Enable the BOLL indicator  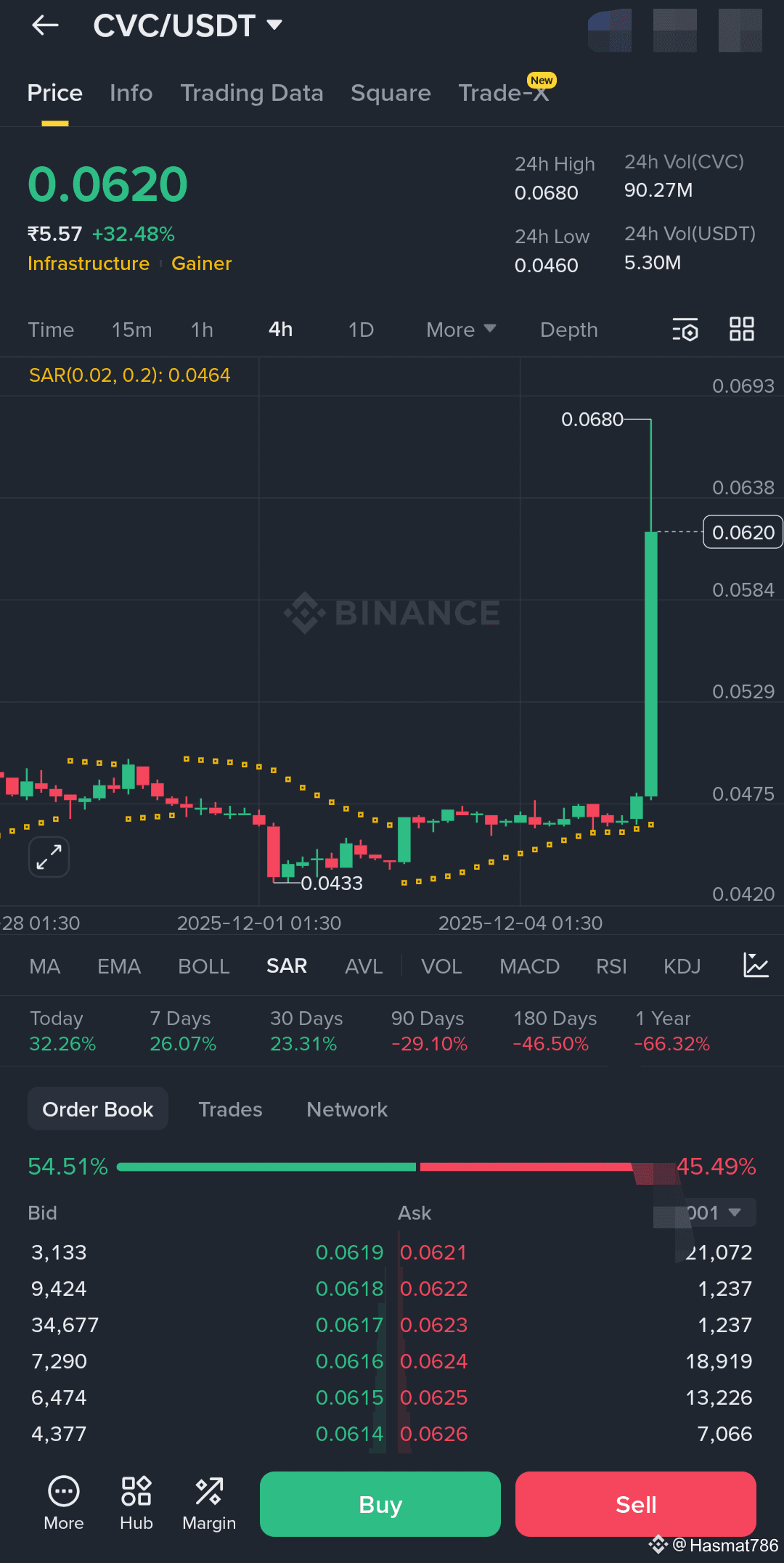204,966
